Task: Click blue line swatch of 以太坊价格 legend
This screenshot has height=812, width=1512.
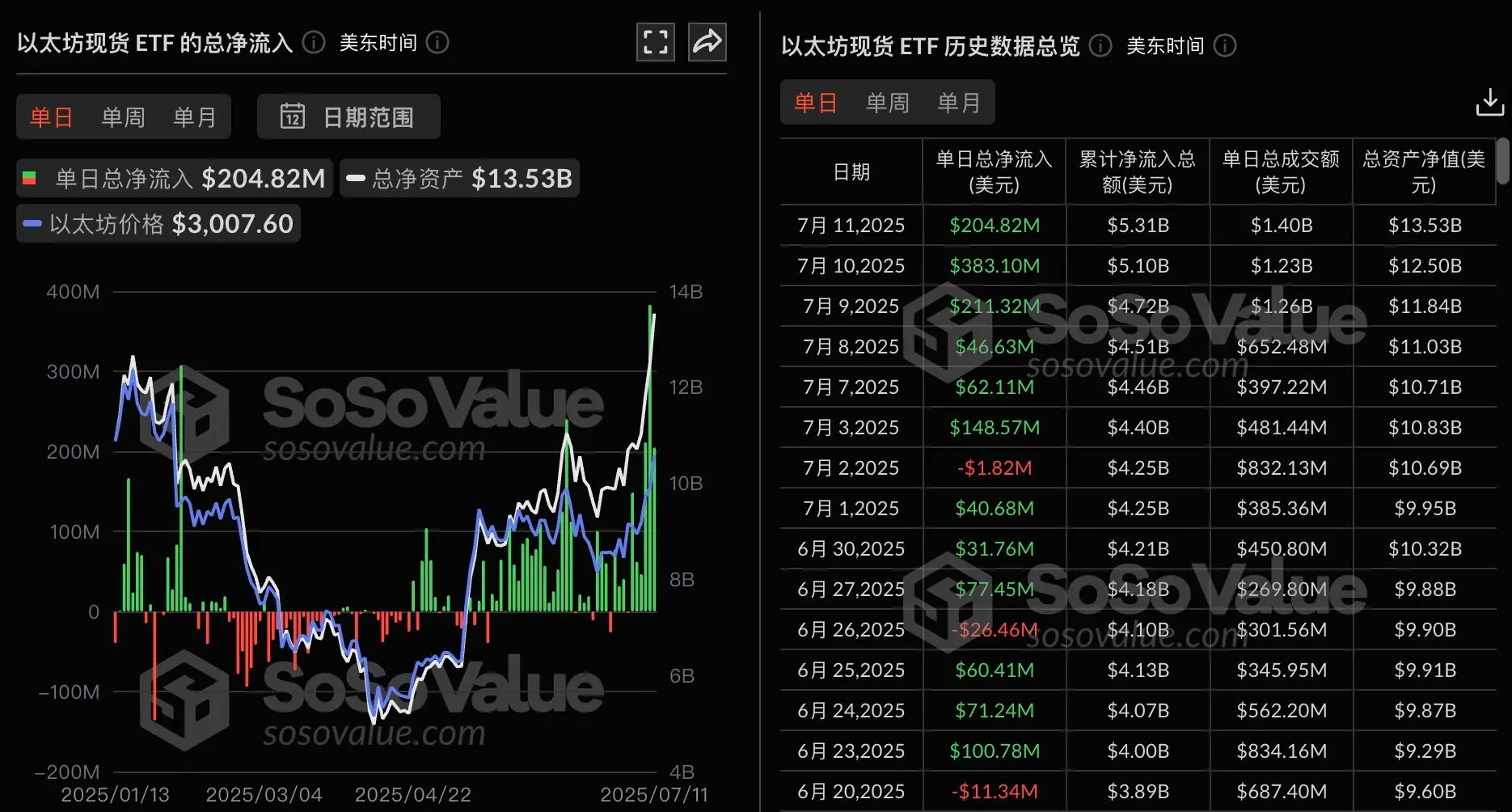Action: pos(32,223)
